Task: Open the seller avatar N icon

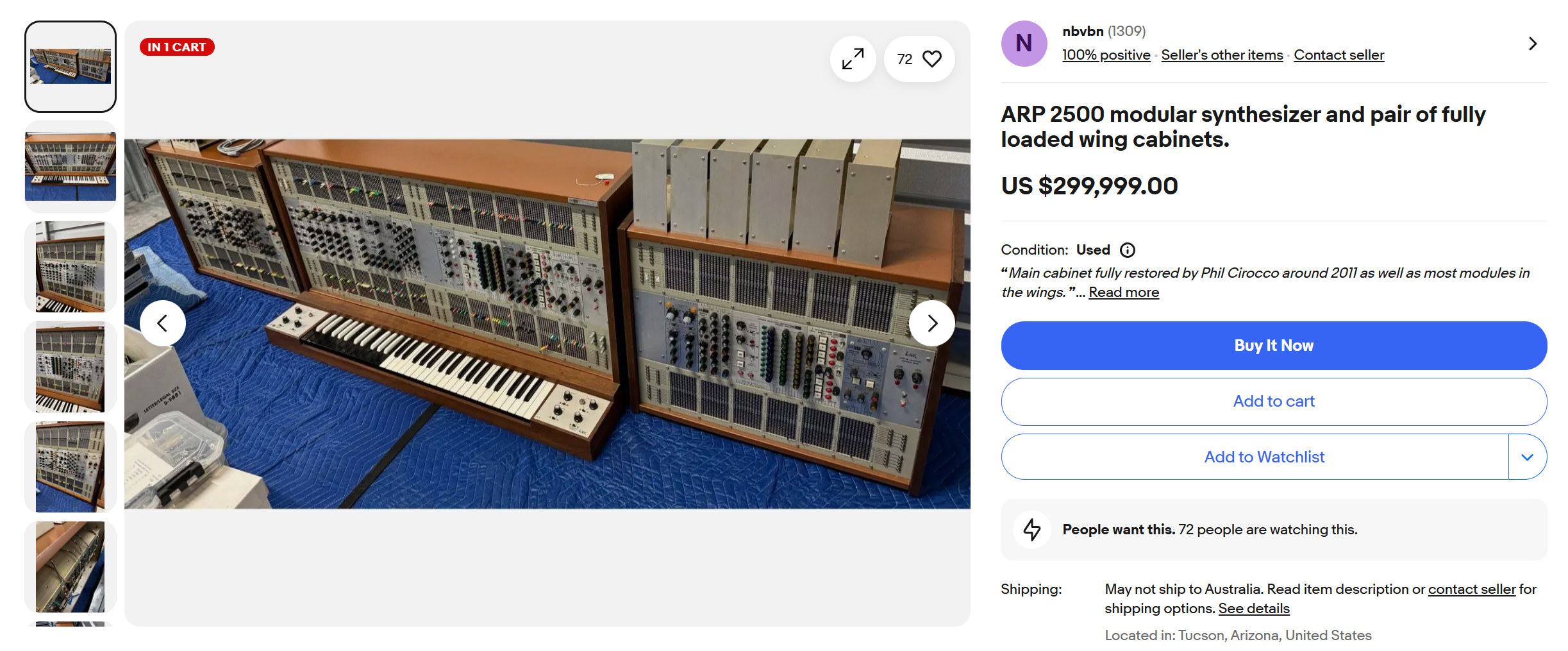Action: 1024,44
